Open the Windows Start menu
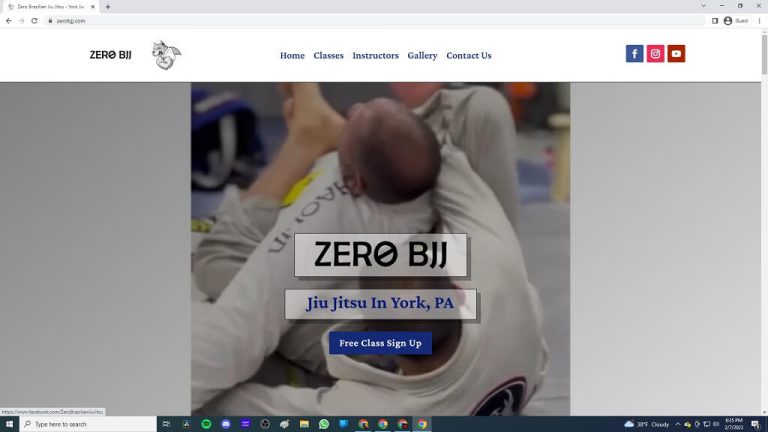 [9, 424]
